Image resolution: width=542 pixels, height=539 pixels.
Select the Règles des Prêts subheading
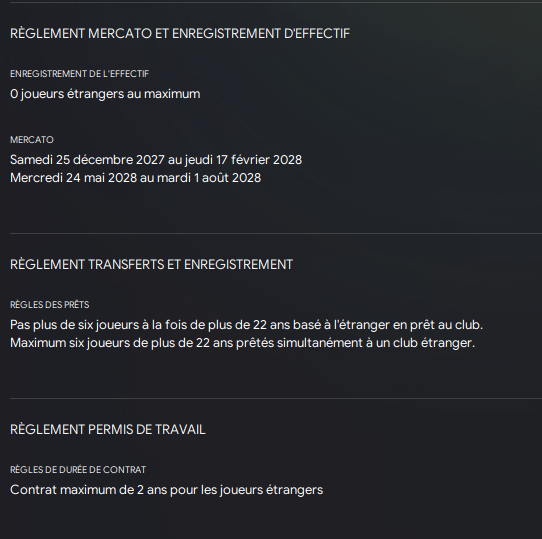(49, 305)
